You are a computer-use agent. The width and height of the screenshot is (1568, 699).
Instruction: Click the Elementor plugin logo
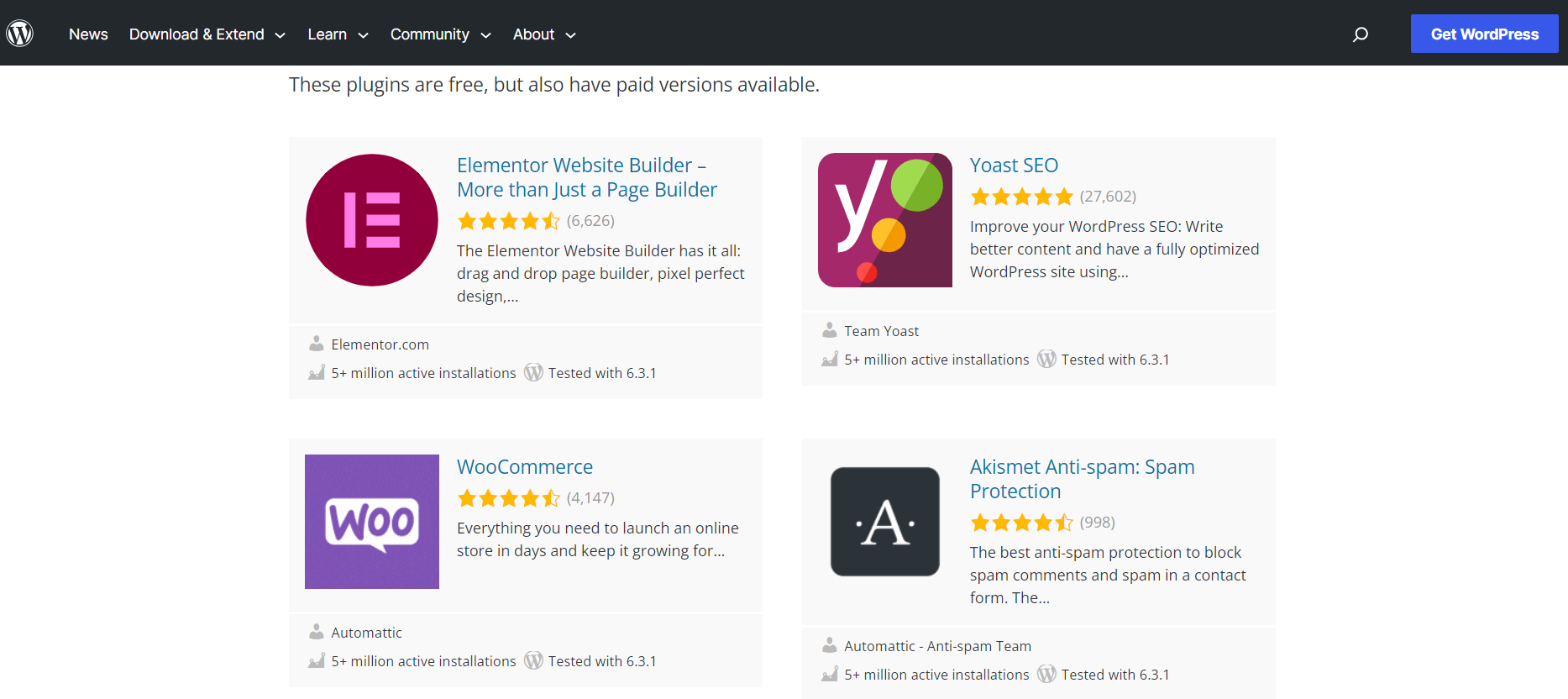[x=372, y=220]
